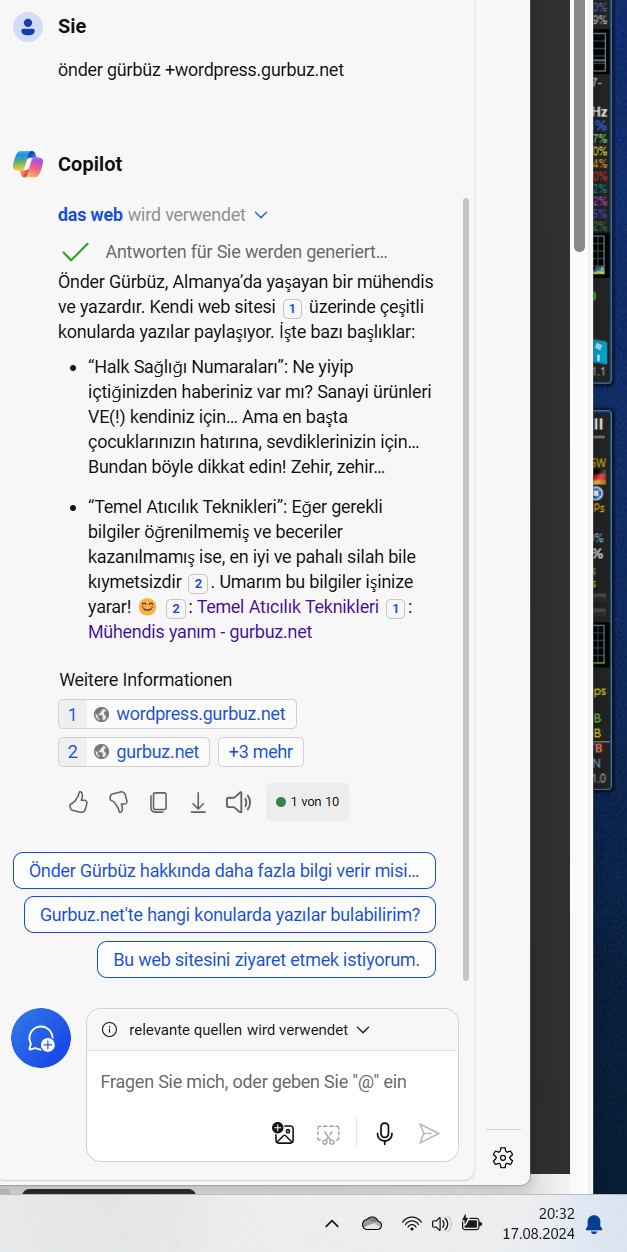Click the user query text 'önder gürbüz +wordpress.gurbuz.net'
Screen dimensions: 627x1252
pyautogui.click(x=201, y=70)
